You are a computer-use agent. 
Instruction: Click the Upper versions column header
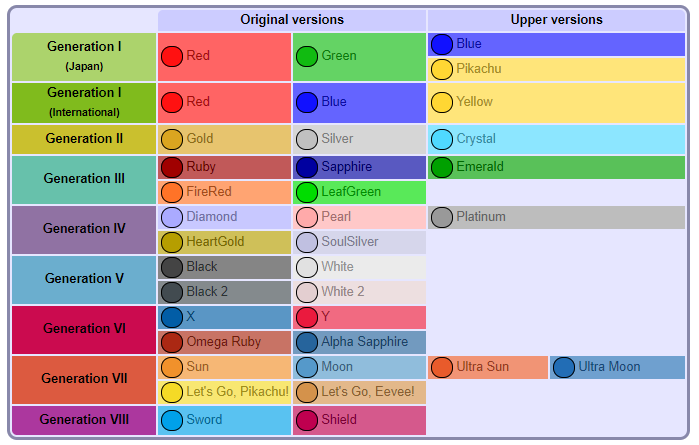[x=556, y=20]
